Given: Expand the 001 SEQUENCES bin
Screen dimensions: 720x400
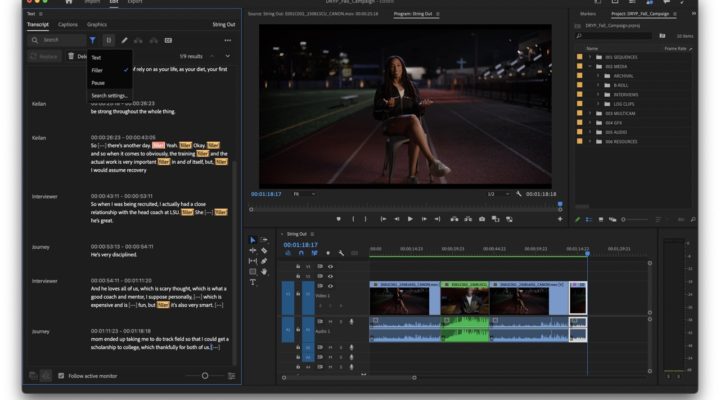Looking at the screenshot, I should 590,57.
